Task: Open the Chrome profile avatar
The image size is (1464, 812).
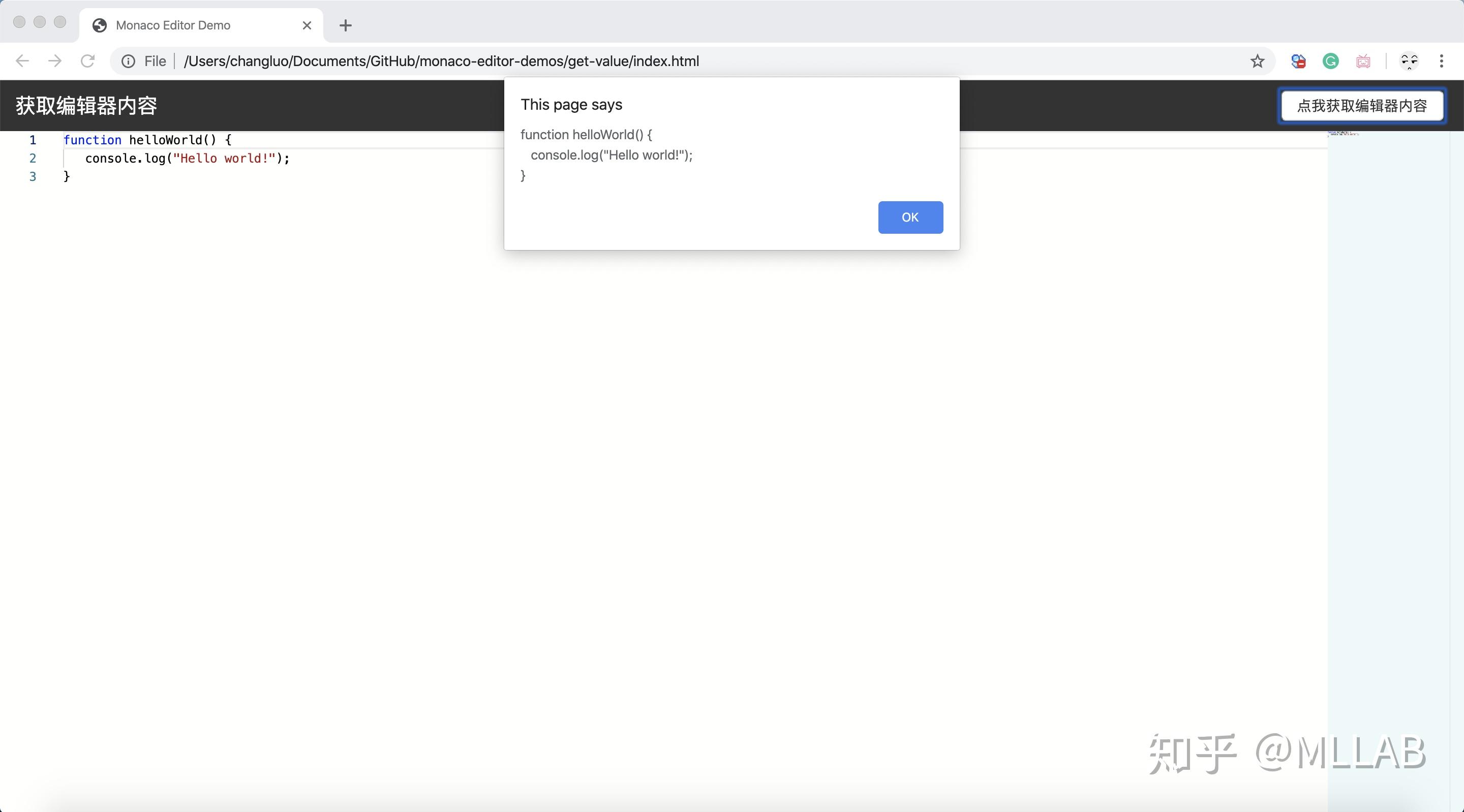Action: coord(1409,61)
